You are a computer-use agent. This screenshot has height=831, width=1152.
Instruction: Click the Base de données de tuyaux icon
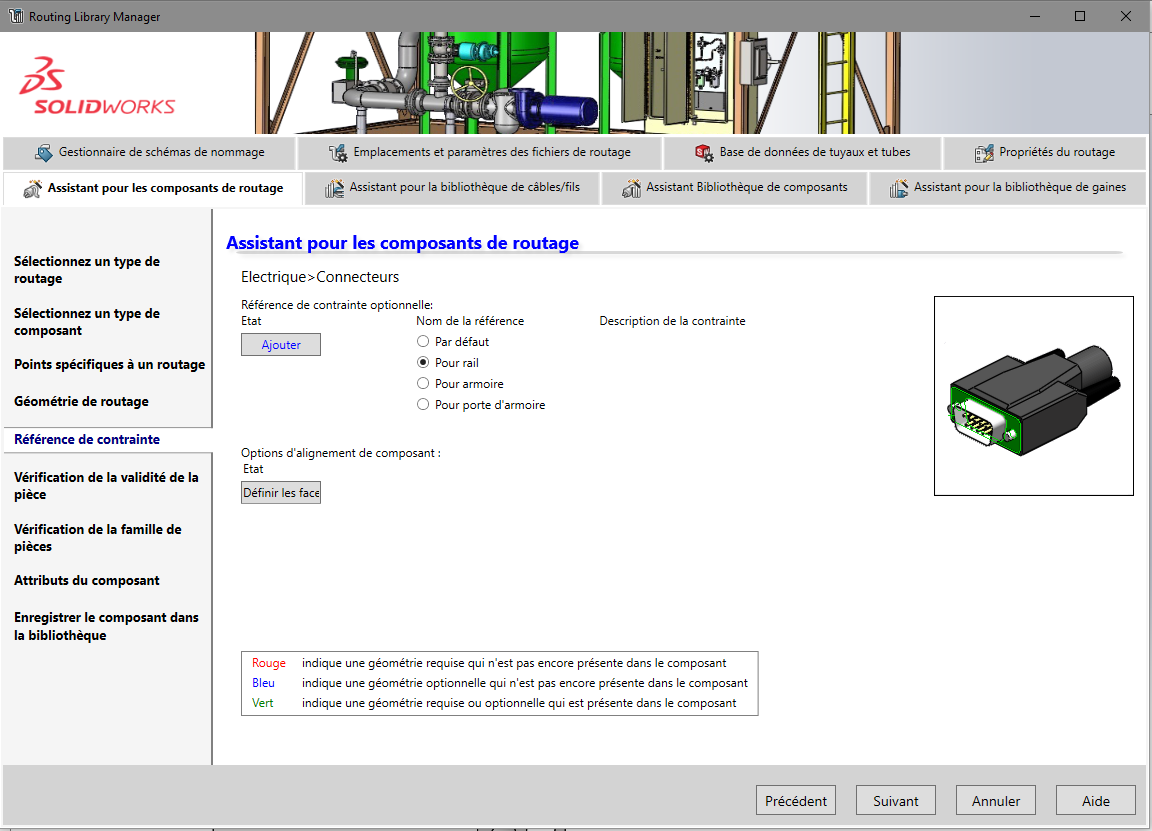pos(704,153)
